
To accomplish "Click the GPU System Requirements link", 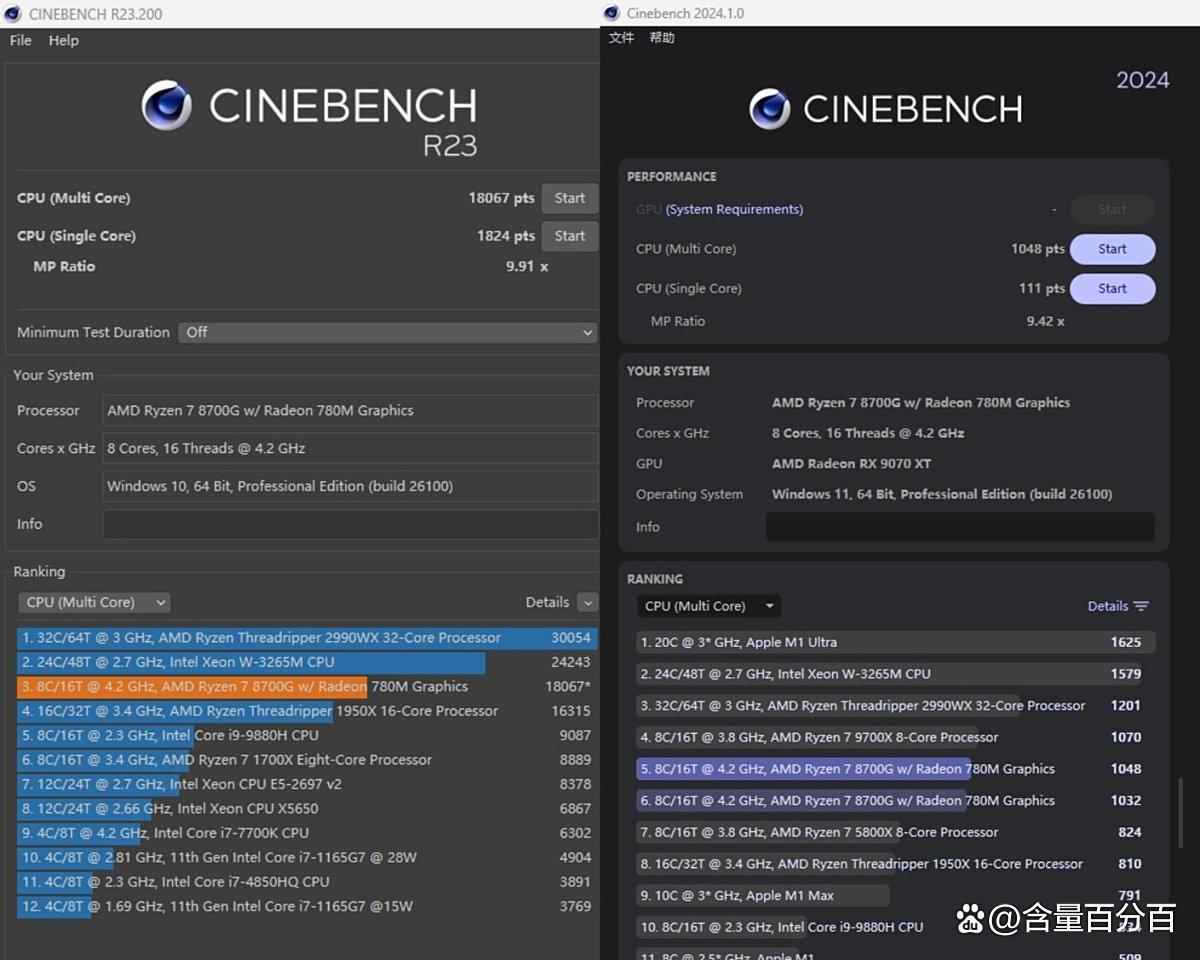I will click(734, 209).
